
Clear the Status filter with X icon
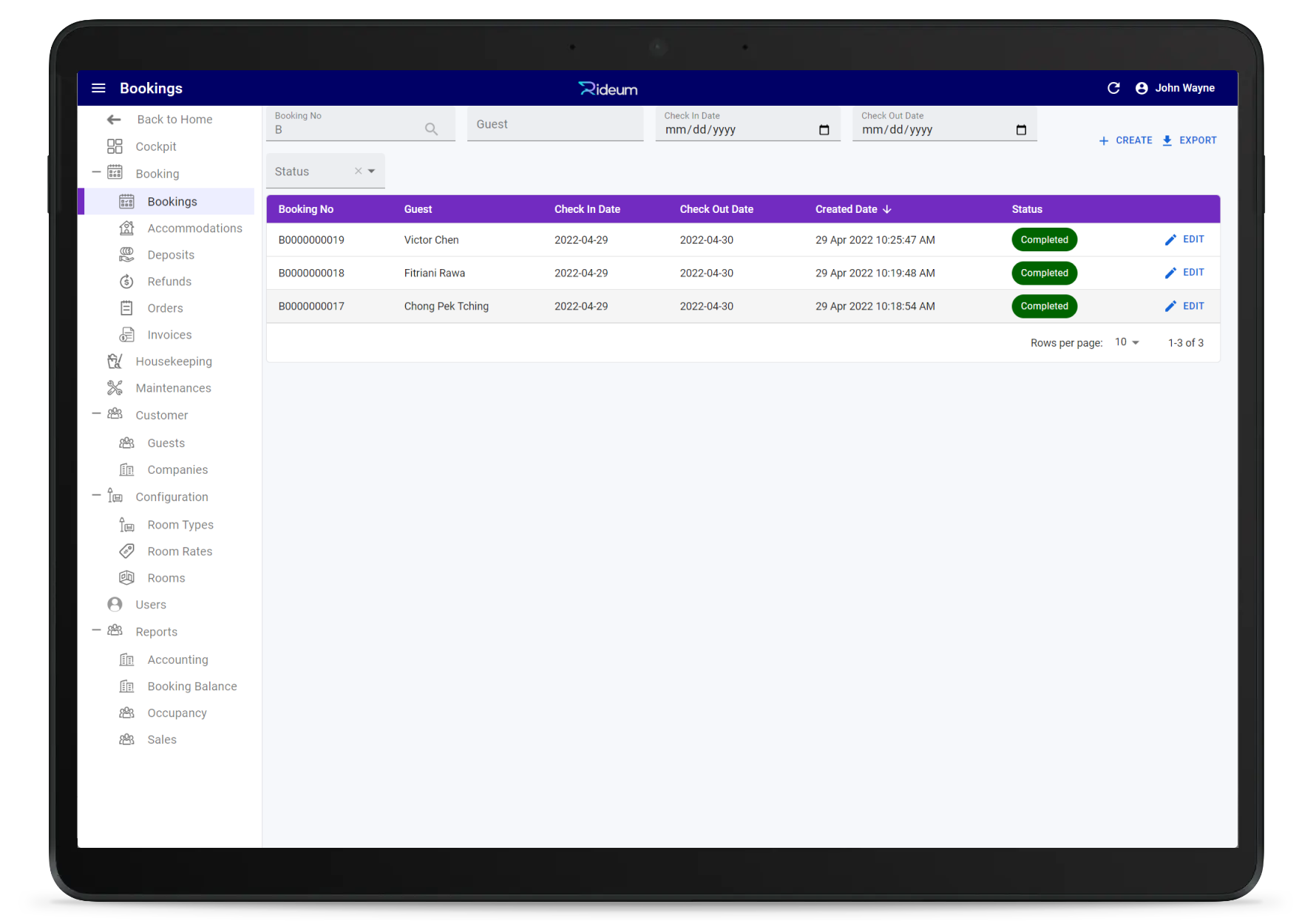point(359,171)
